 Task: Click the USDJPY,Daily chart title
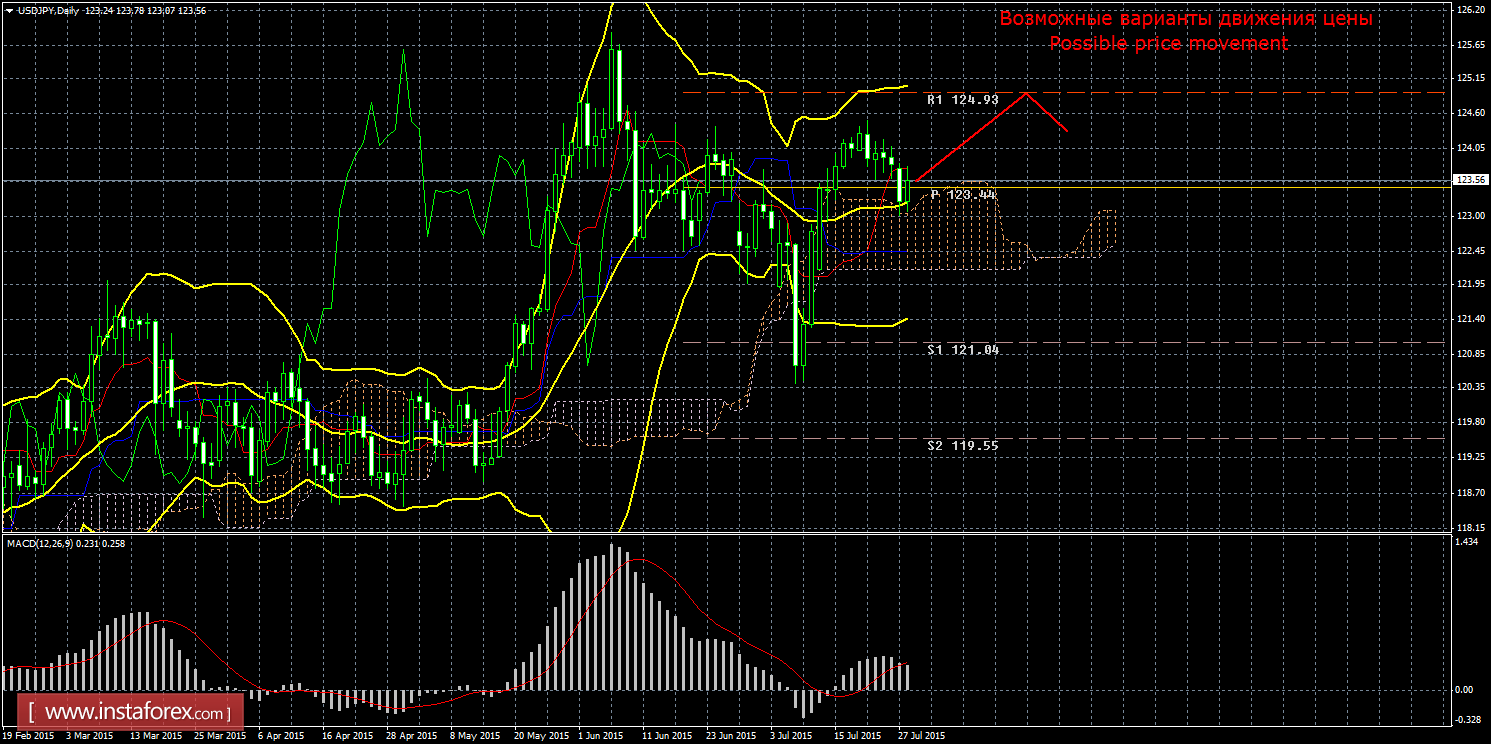coord(49,11)
